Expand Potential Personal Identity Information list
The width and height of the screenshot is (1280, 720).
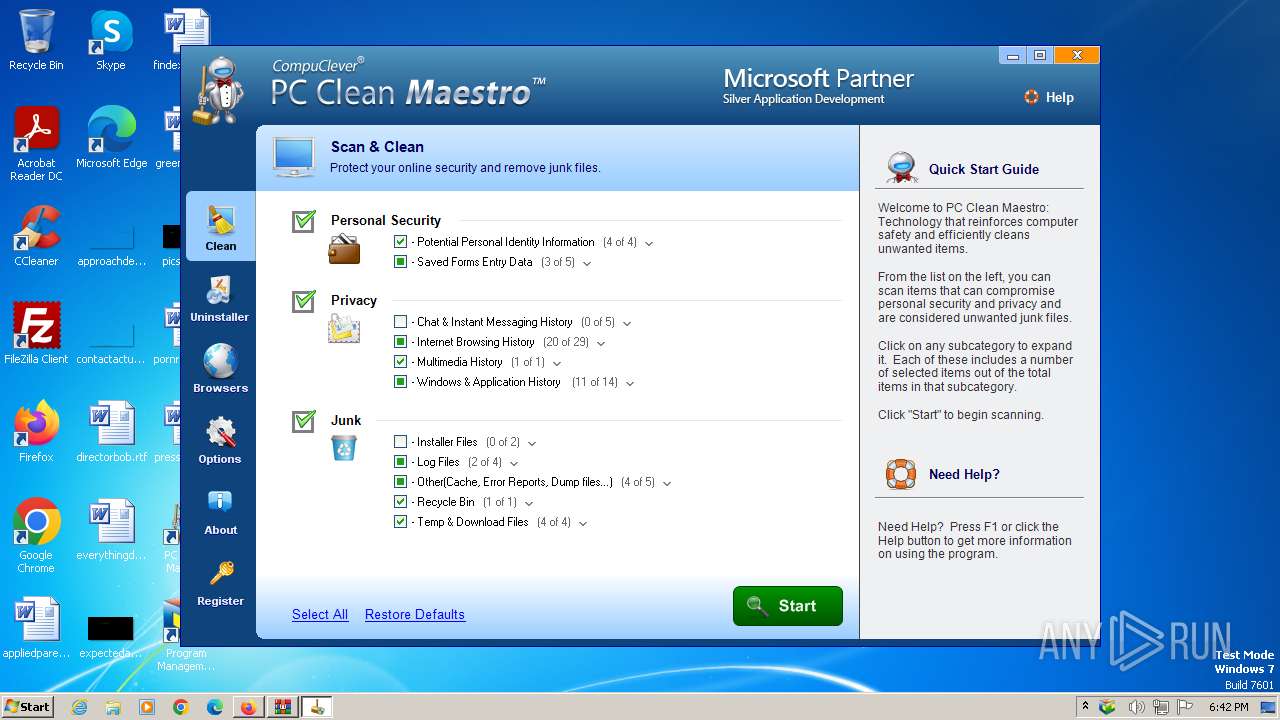tap(649, 243)
